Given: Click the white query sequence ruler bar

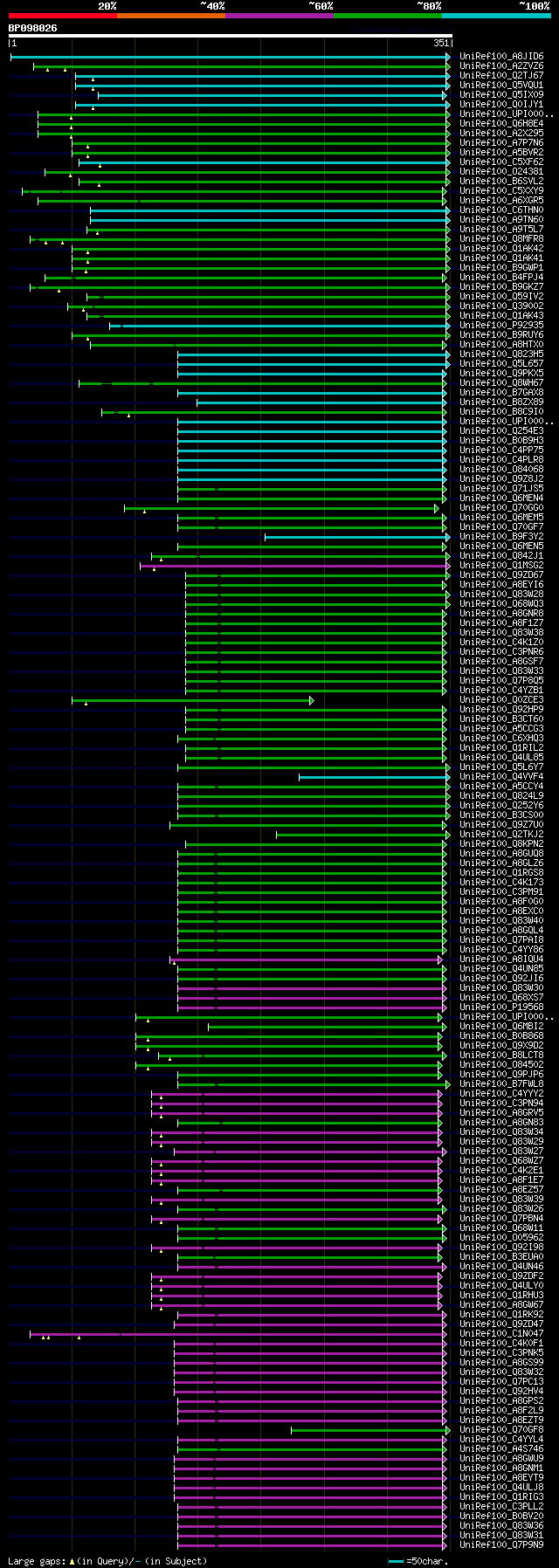Looking at the screenshot, I should [230, 36].
